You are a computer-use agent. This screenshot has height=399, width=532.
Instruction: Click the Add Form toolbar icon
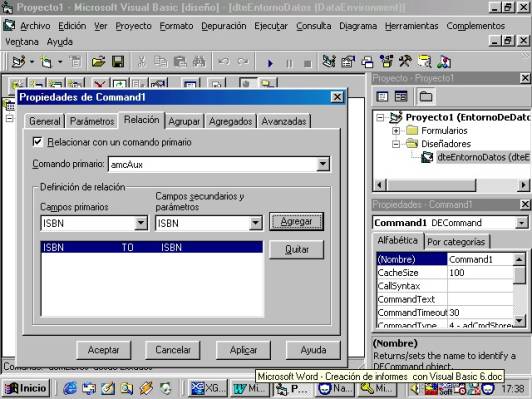click(46, 62)
